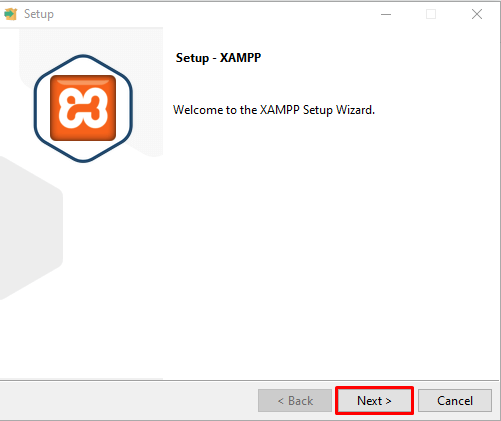501x421 pixels.
Task: Click the red highlight border around Next
Action: coord(374,388)
